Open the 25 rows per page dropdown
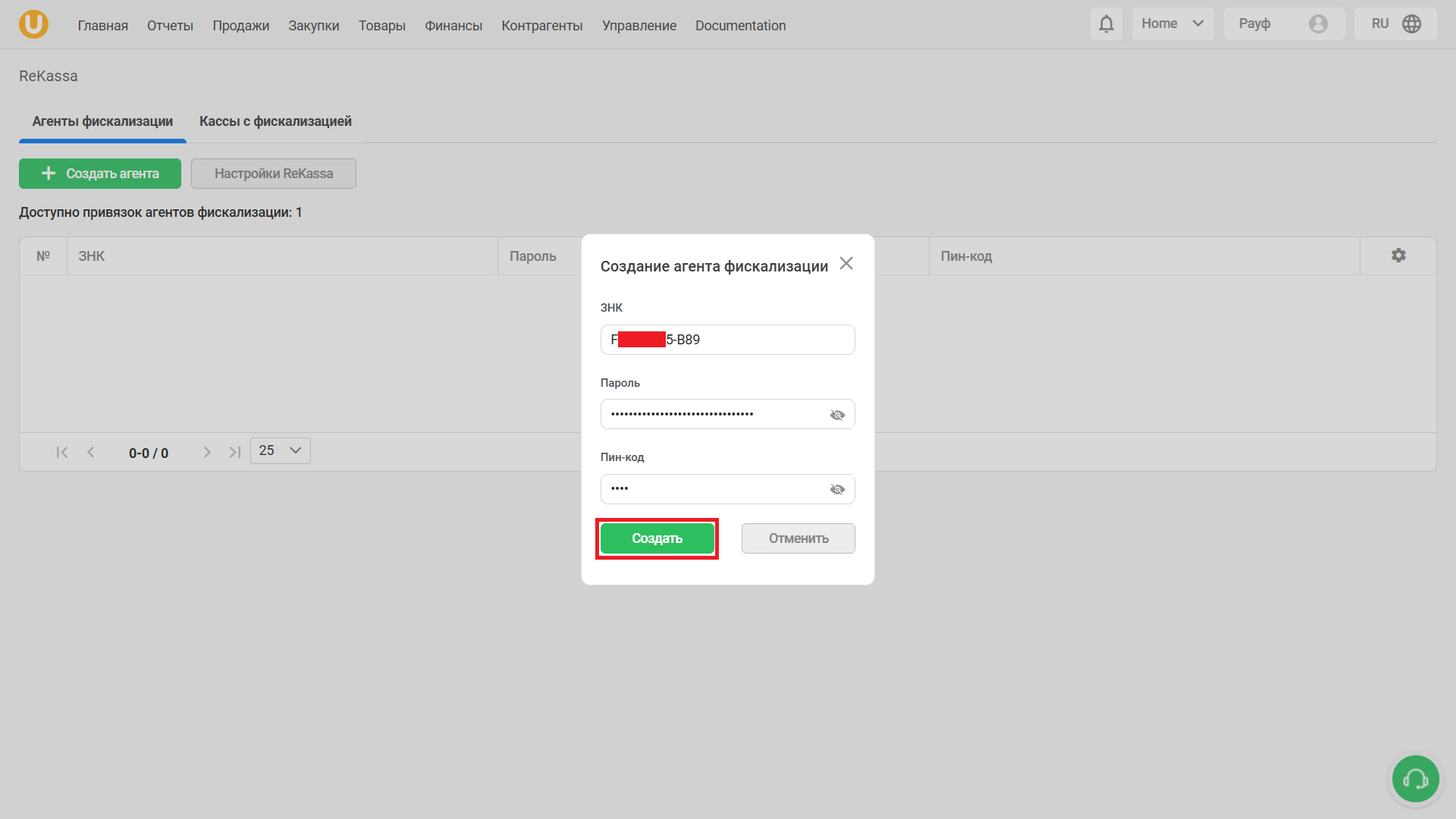Viewport: 1456px width, 819px height. [x=280, y=450]
